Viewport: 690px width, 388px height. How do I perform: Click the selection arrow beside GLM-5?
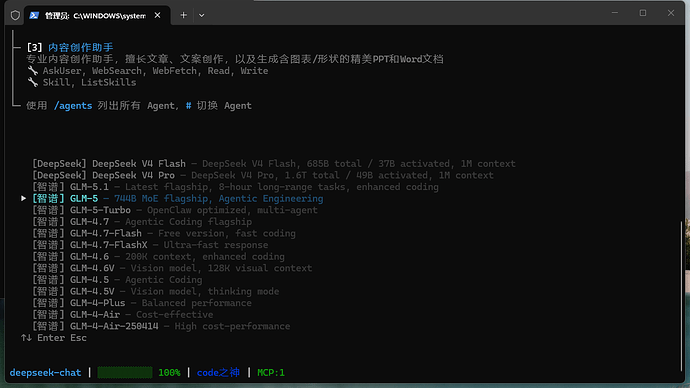pyautogui.click(x=23, y=198)
